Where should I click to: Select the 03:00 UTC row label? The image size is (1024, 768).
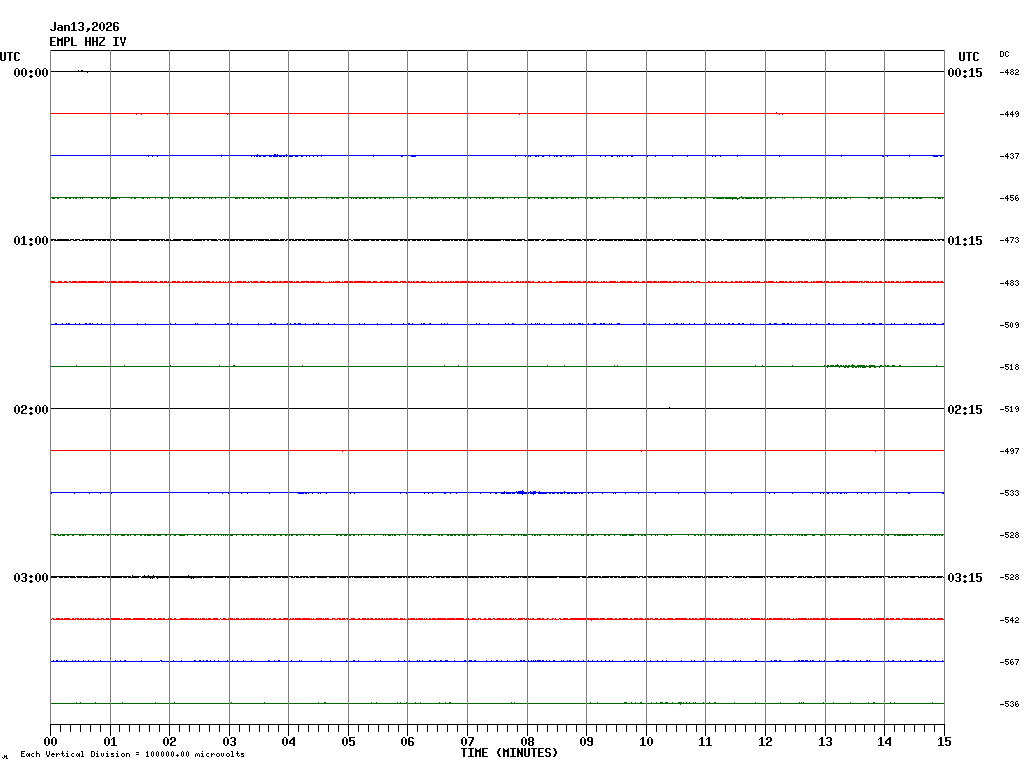[31, 578]
